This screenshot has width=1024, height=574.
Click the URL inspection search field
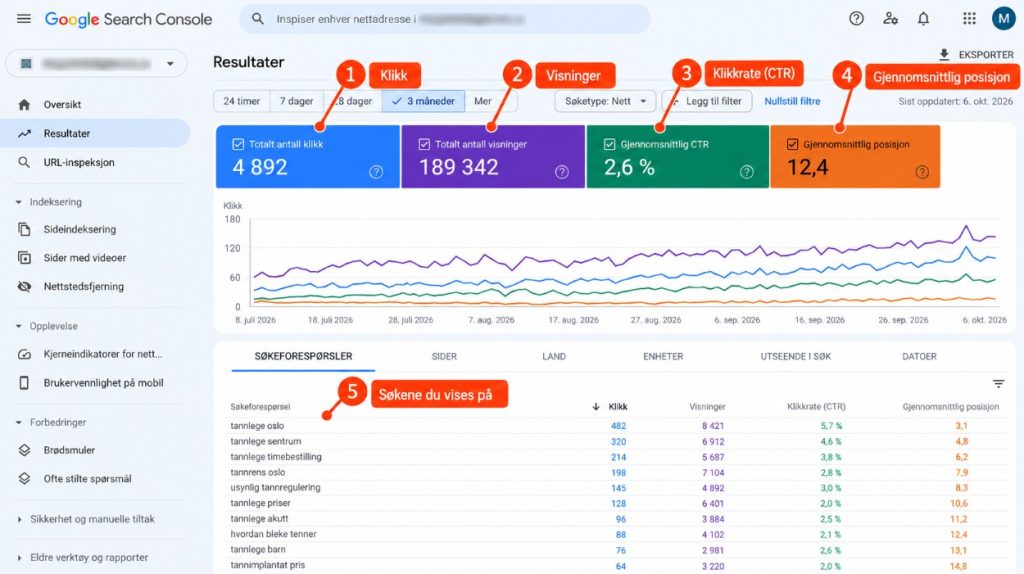445,19
